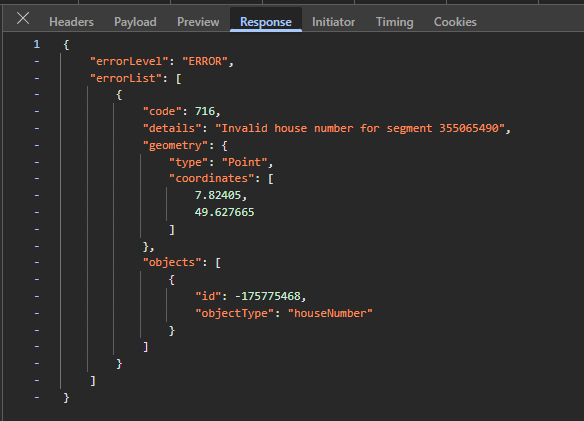
Task: Click the "objects" key
Action: pyautogui.click(x=172, y=263)
